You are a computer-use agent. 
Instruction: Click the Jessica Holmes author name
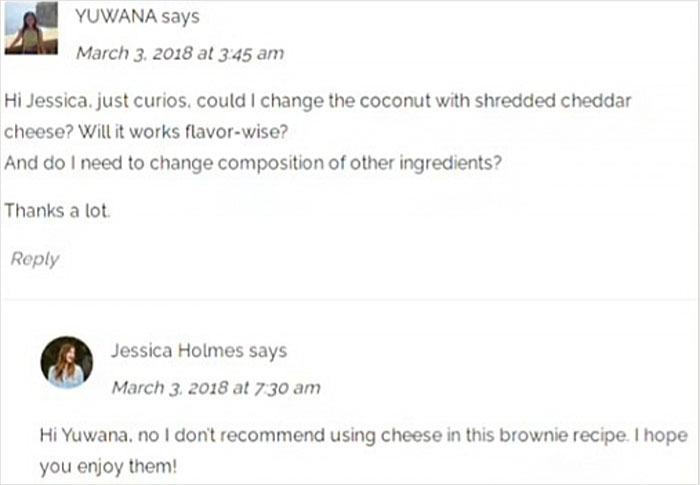[x=177, y=351]
